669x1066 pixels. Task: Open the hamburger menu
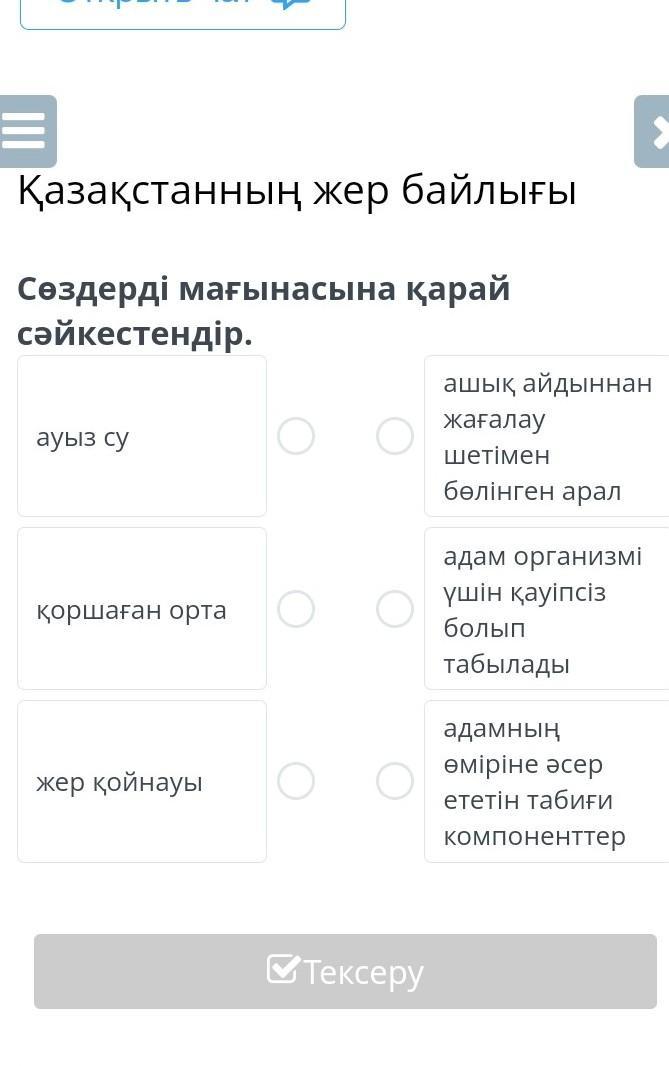[x=26, y=131]
